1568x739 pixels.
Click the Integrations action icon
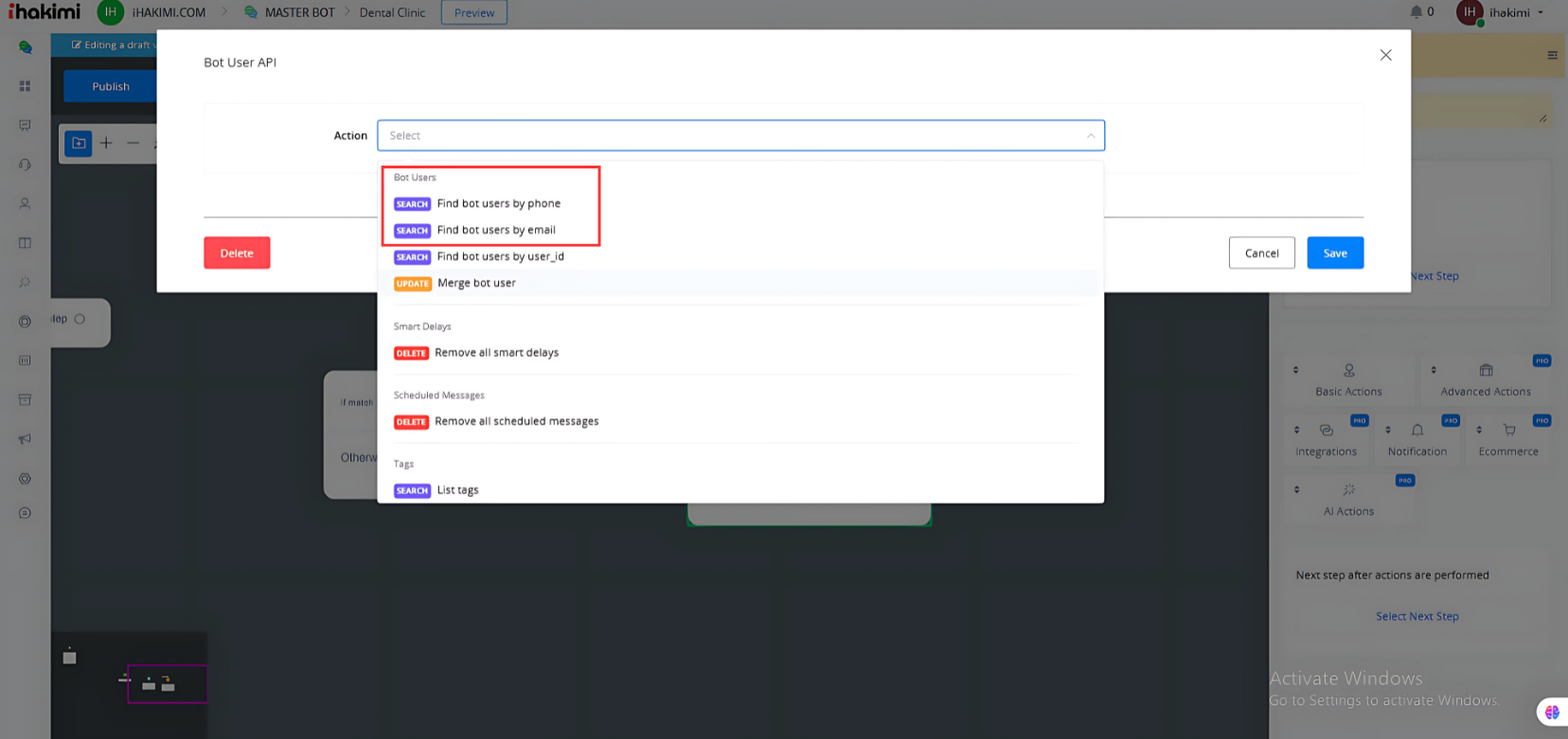tap(1326, 431)
